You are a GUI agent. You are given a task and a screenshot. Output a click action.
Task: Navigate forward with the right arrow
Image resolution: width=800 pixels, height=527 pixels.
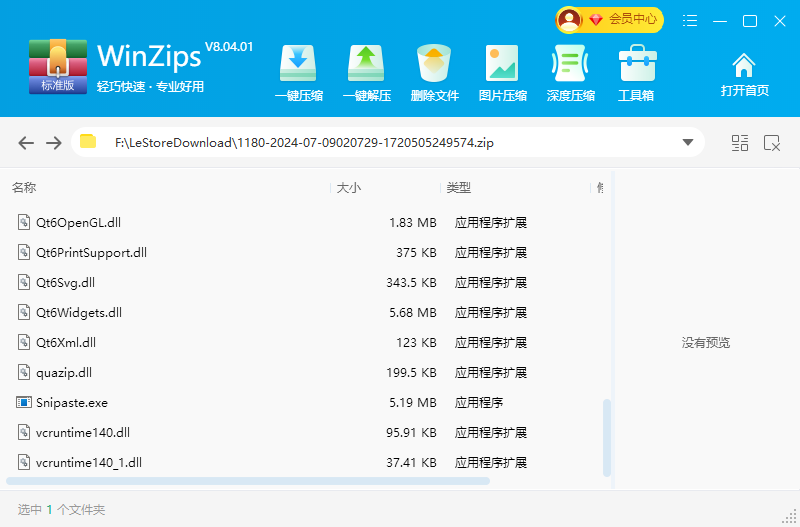pyautogui.click(x=54, y=143)
